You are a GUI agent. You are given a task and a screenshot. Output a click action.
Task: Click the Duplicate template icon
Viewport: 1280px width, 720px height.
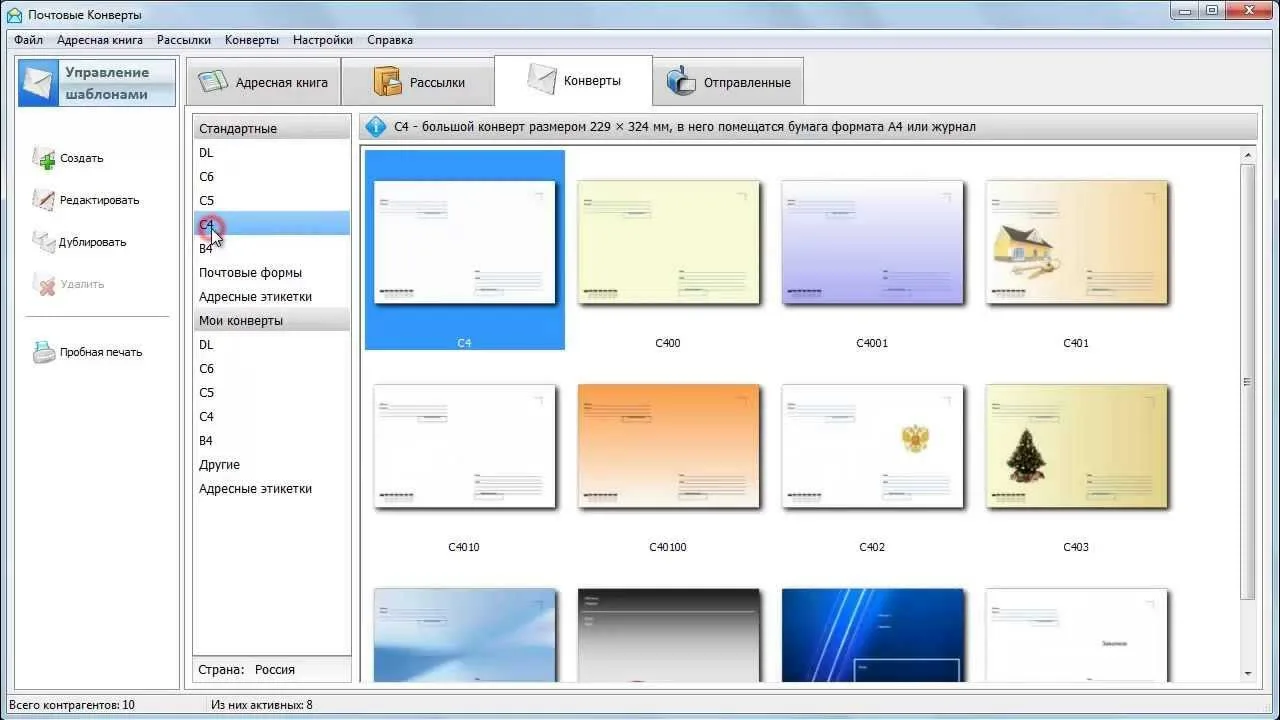pos(44,242)
